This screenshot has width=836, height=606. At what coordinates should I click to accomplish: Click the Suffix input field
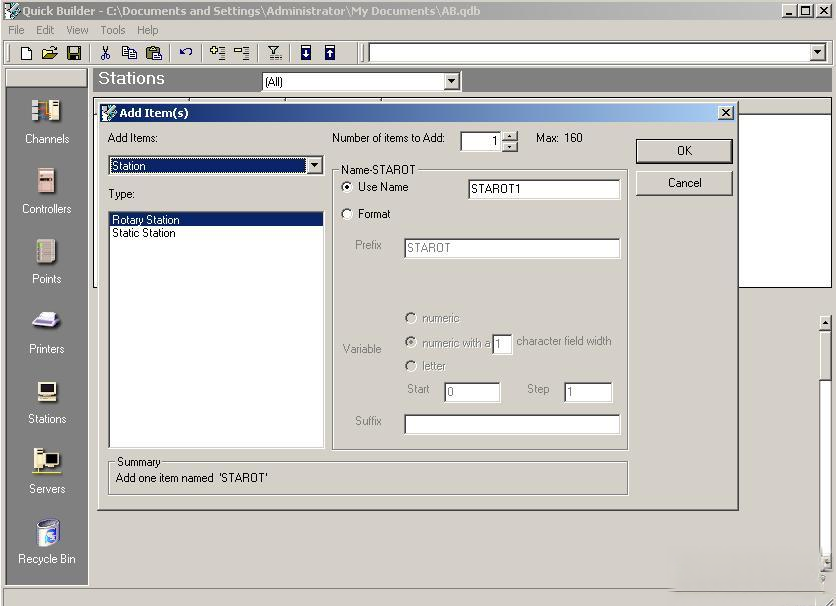(x=512, y=424)
